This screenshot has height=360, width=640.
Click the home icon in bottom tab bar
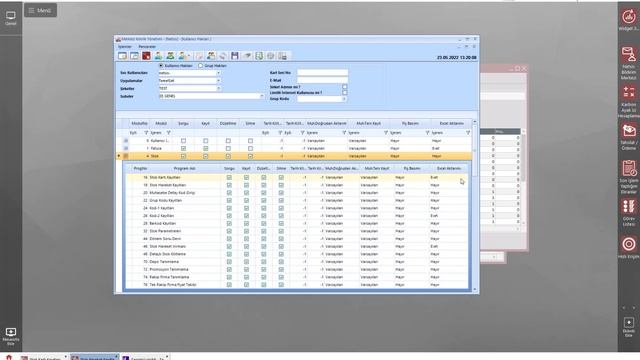pyautogui.click(x=9, y=358)
